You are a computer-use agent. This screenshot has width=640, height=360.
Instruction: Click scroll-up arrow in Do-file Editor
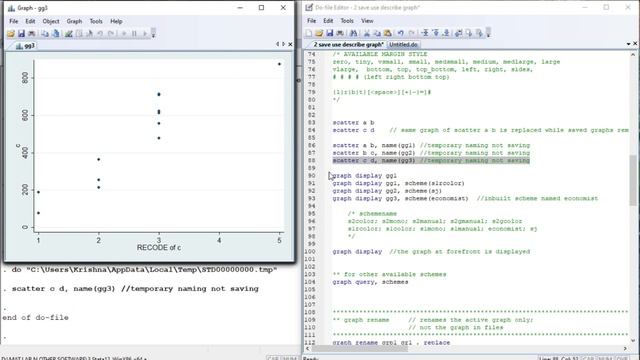(633, 55)
